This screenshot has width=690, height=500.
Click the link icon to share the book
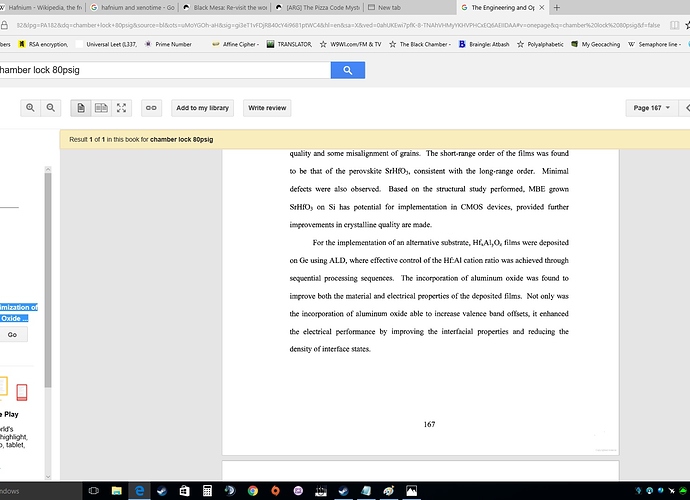coord(151,107)
